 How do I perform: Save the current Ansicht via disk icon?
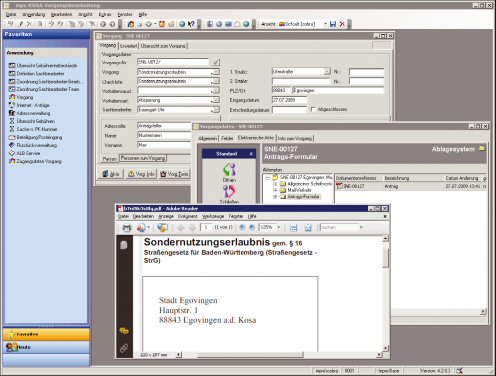coord(333,24)
